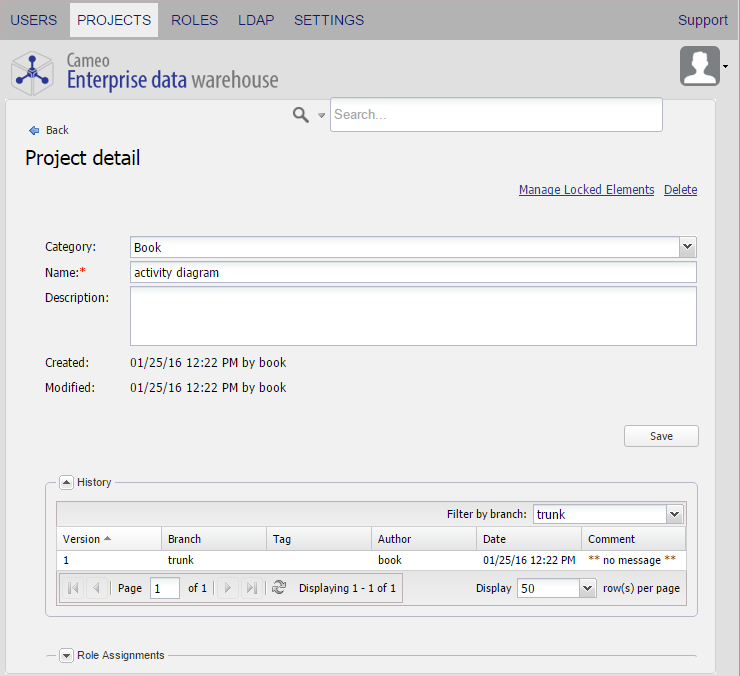This screenshot has width=740, height=676.
Task: Collapse the History section
Action: 66,482
